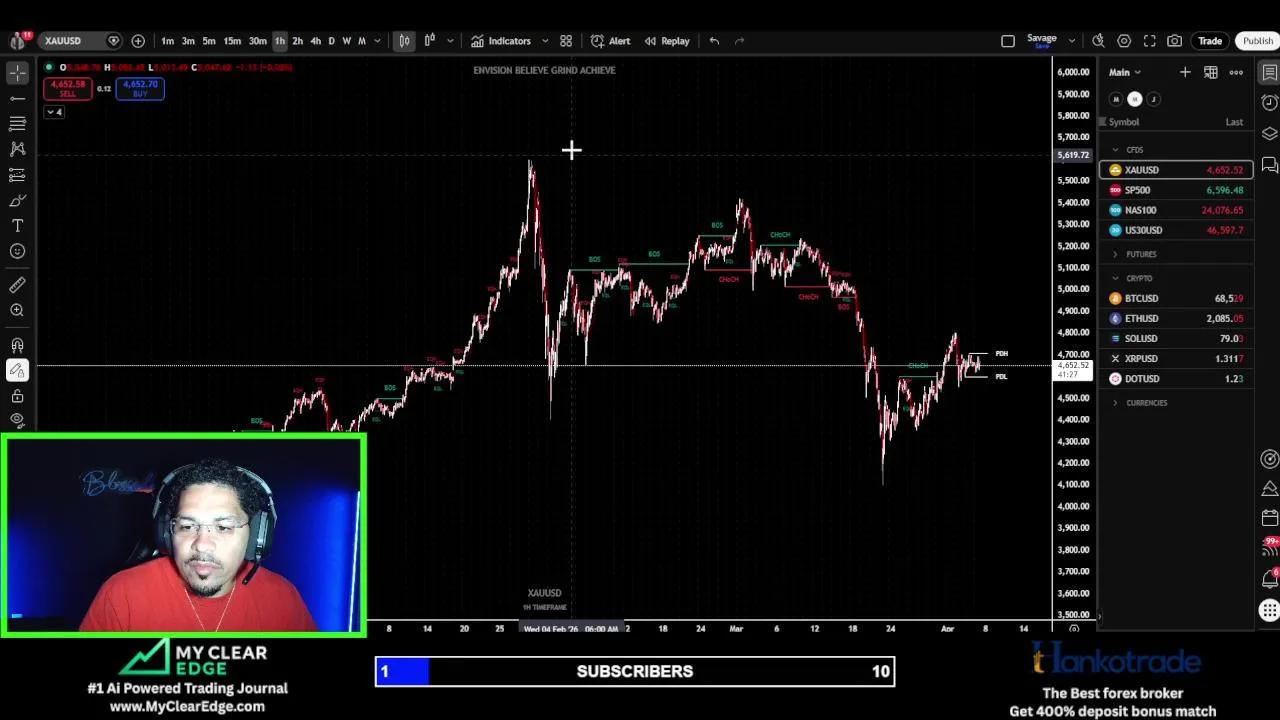Image resolution: width=1280 pixels, height=720 pixels.
Task: Switch to the 5m timeframe
Action: (209, 41)
